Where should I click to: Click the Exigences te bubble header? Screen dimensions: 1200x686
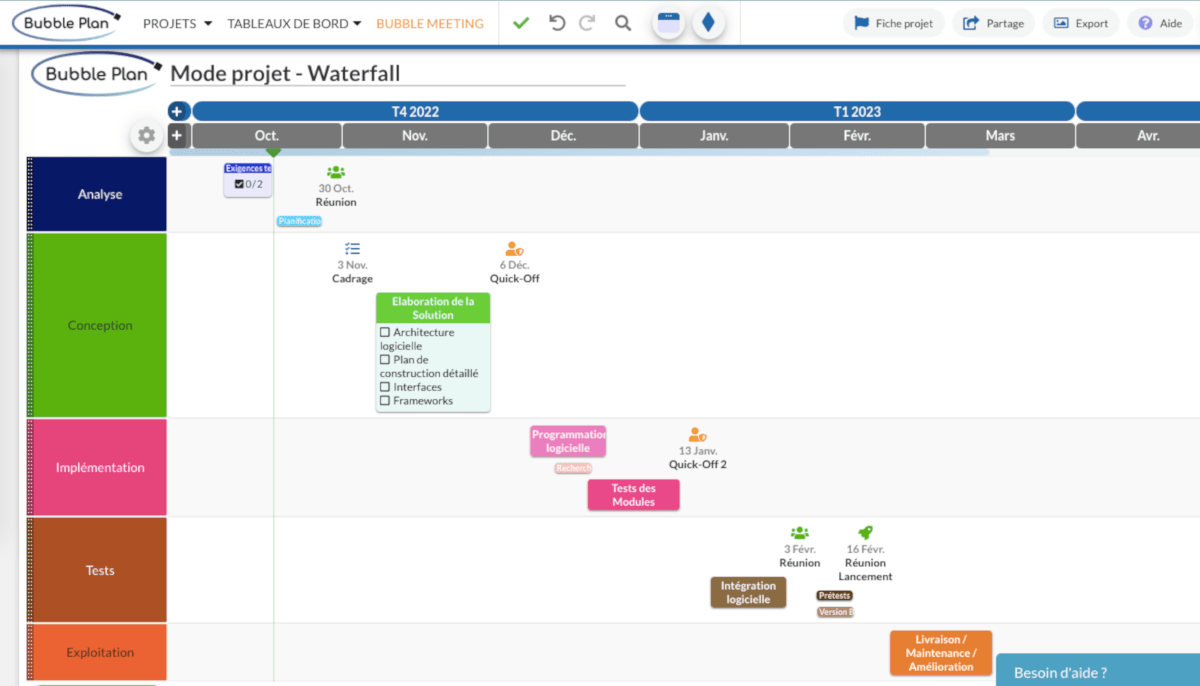pyautogui.click(x=248, y=169)
